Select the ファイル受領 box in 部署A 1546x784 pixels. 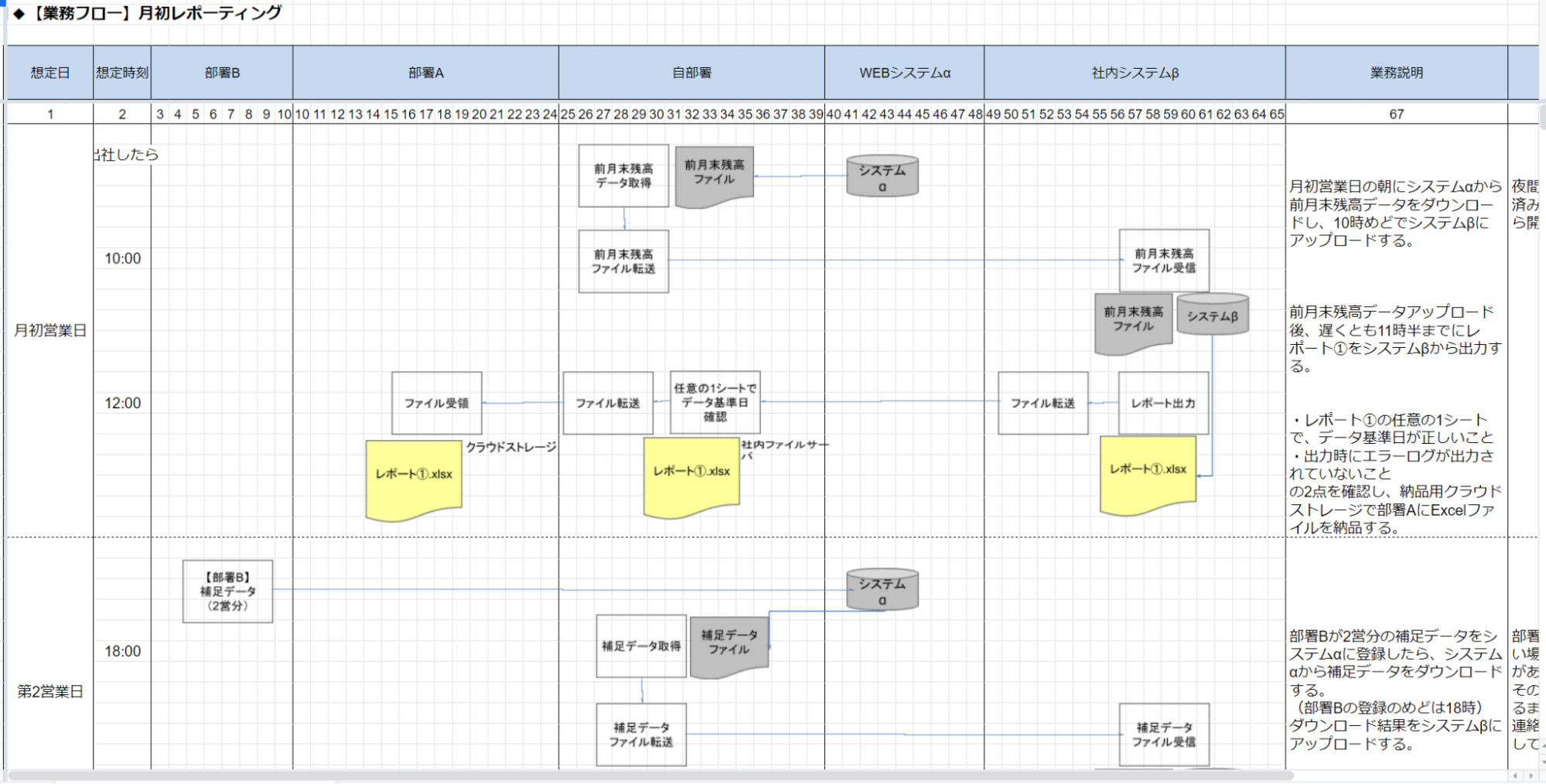[436, 403]
